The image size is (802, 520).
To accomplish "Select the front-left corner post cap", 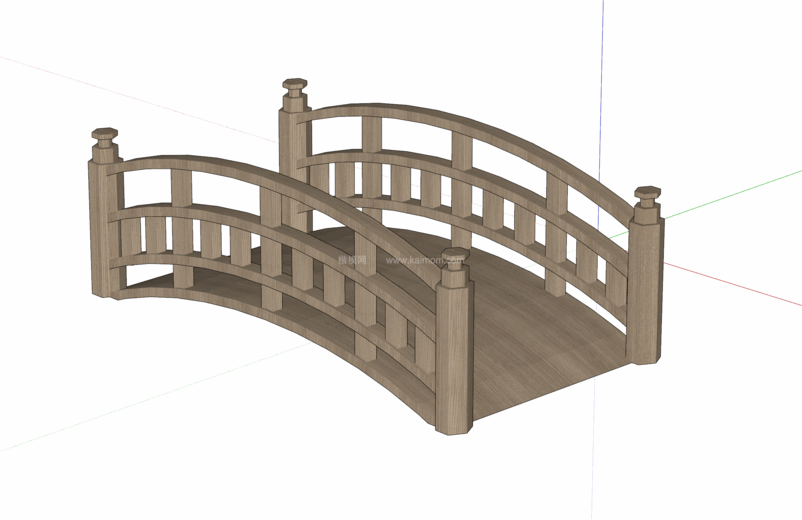I will [105, 136].
